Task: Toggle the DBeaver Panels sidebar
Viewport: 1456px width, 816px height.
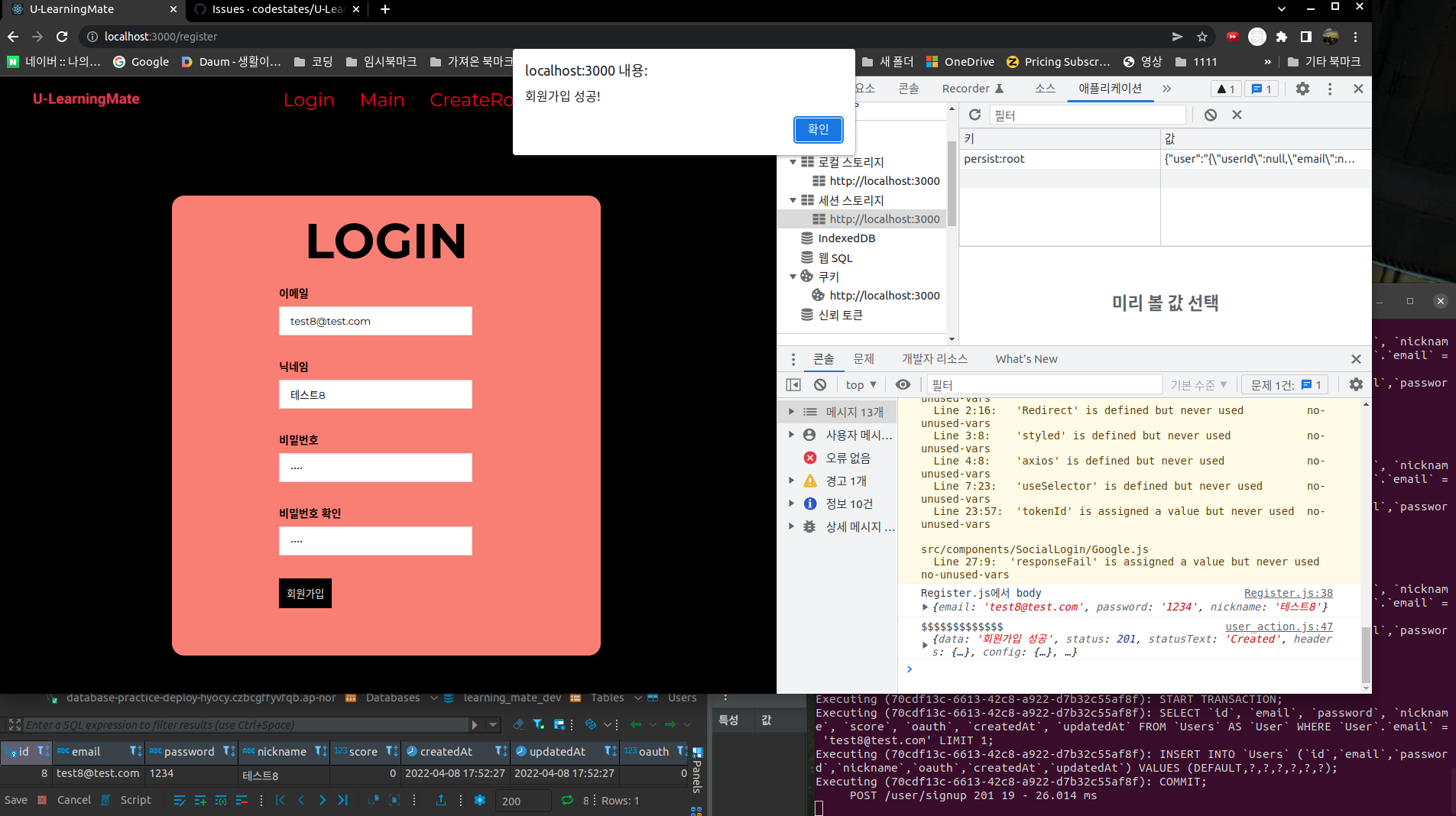Action: click(696, 772)
